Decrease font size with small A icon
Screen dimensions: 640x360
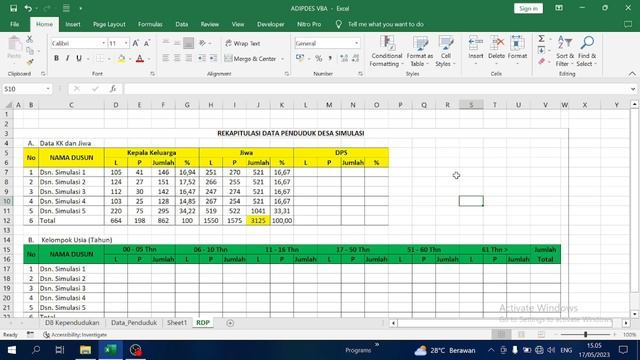pos(147,43)
